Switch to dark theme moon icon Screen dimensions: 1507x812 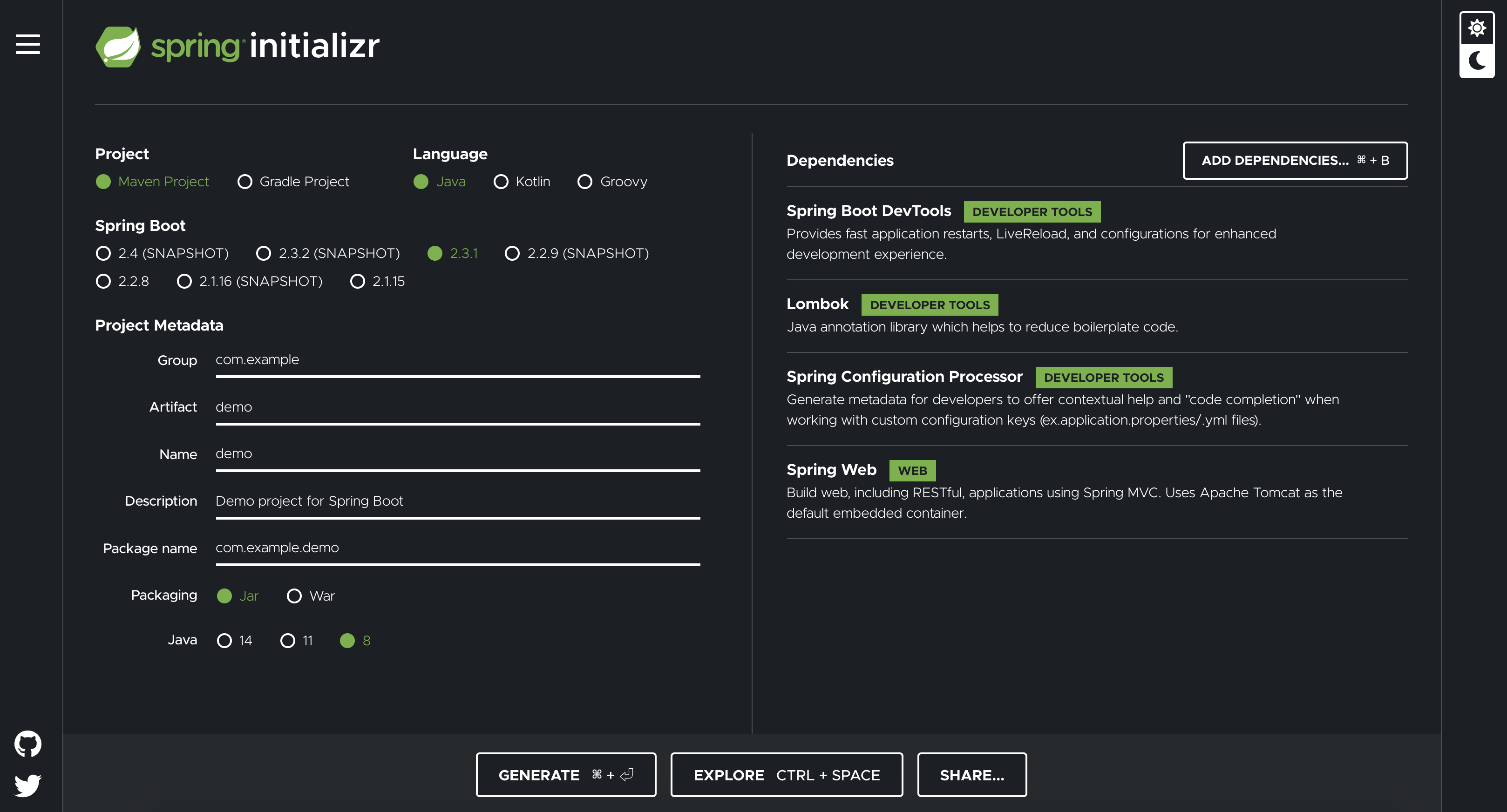[1477, 60]
